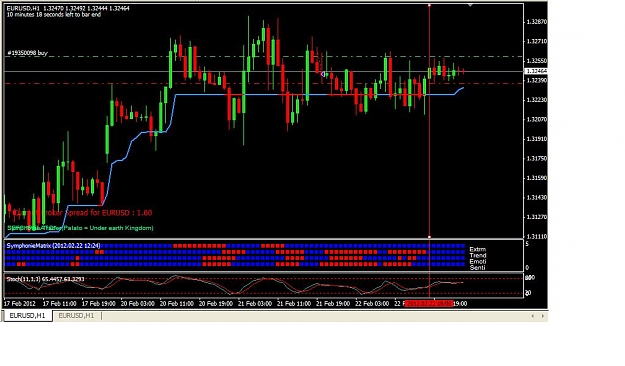Switch to the active EURUSD,H1 chart tab
This screenshot has width=625, height=366.
pos(28,316)
